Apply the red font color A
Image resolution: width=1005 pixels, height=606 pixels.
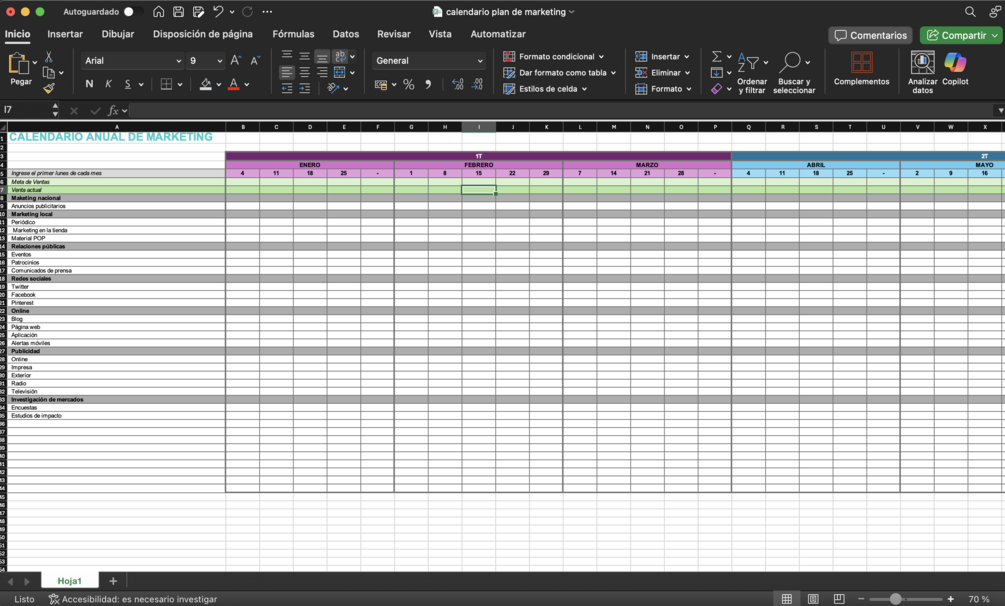233,84
